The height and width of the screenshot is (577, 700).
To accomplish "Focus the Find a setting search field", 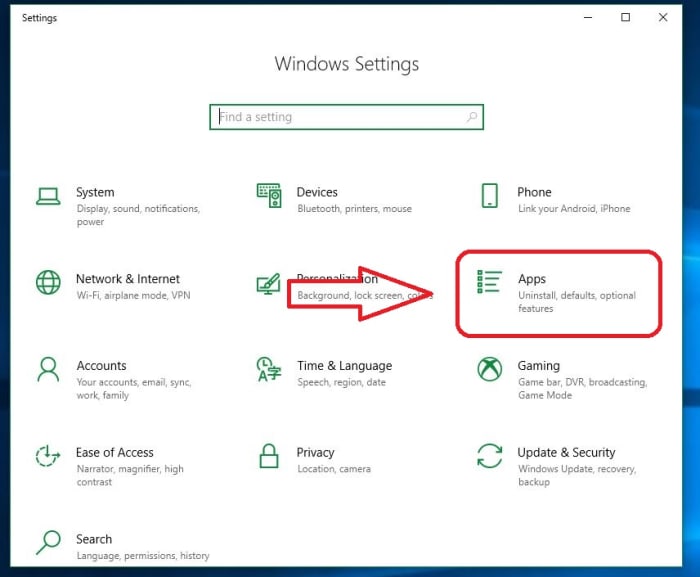I will click(x=346, y=117).
